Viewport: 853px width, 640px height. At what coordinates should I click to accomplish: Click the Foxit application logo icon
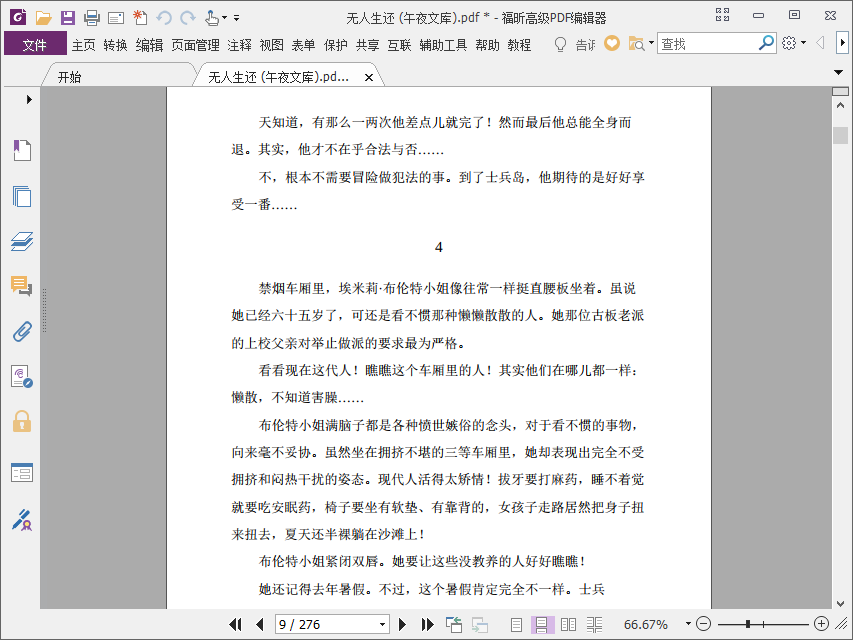(x=18, y=17)
